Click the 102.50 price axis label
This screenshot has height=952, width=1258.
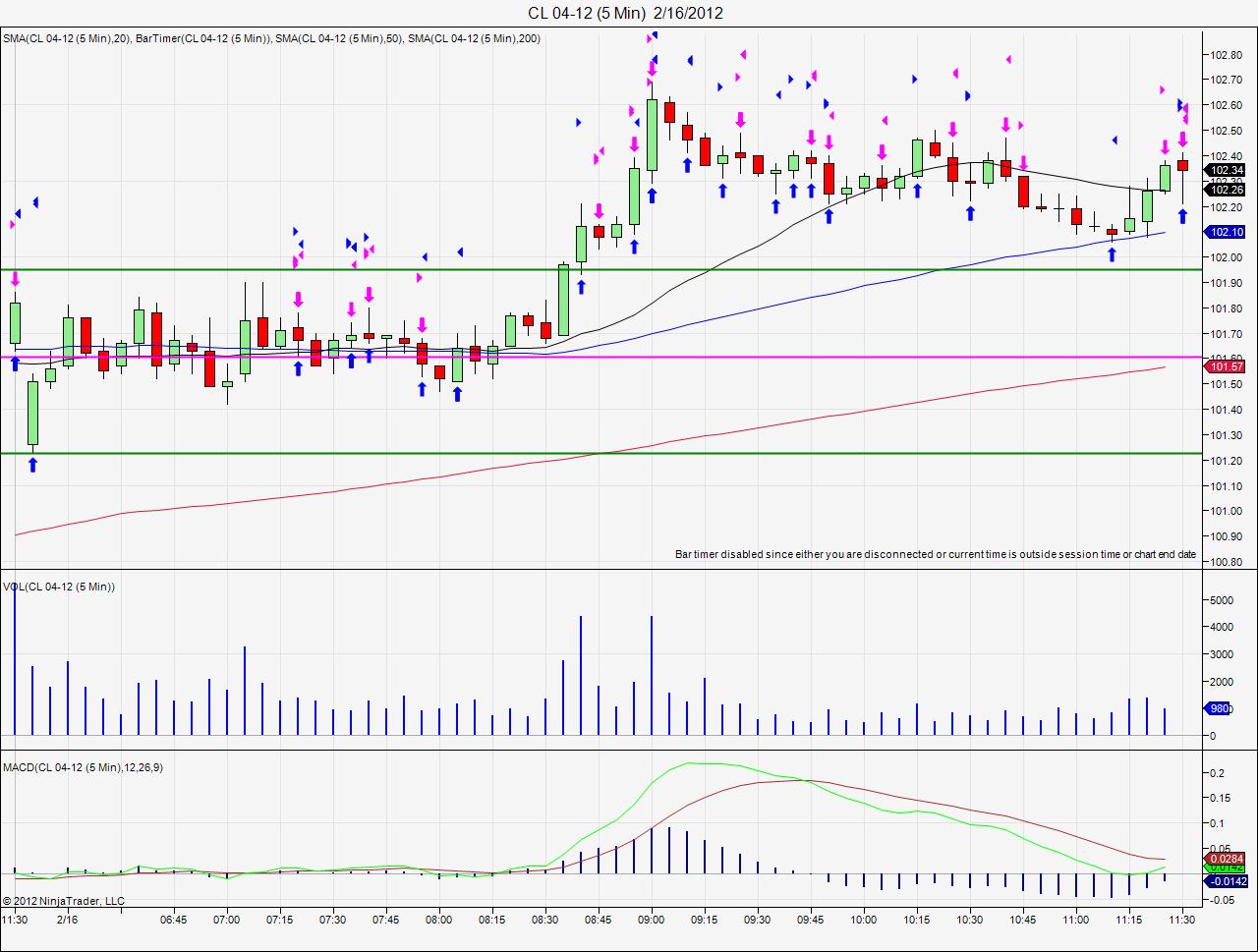pos(1227,131)
